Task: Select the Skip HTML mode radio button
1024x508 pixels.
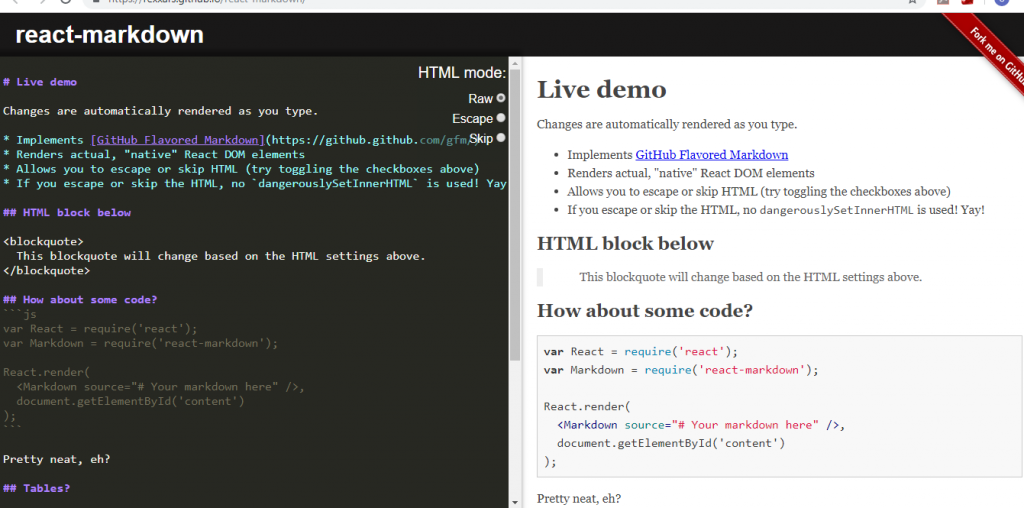Action: tap(501, 138)
